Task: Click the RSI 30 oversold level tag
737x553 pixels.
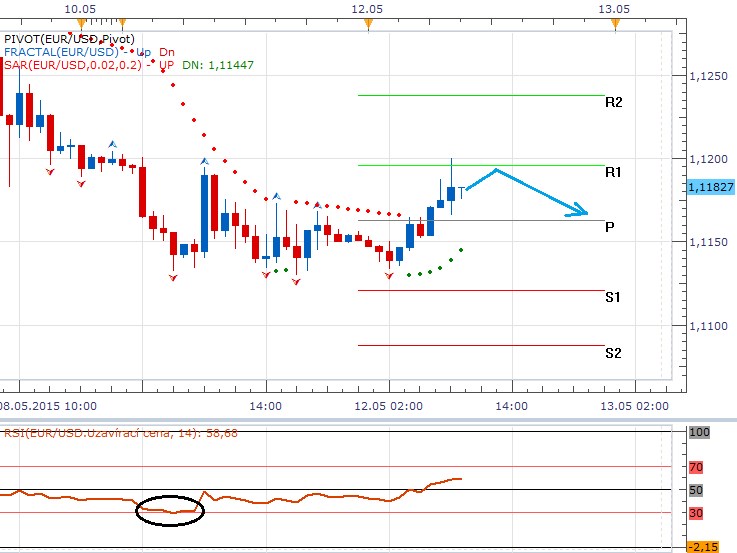Action: point(696,513)
